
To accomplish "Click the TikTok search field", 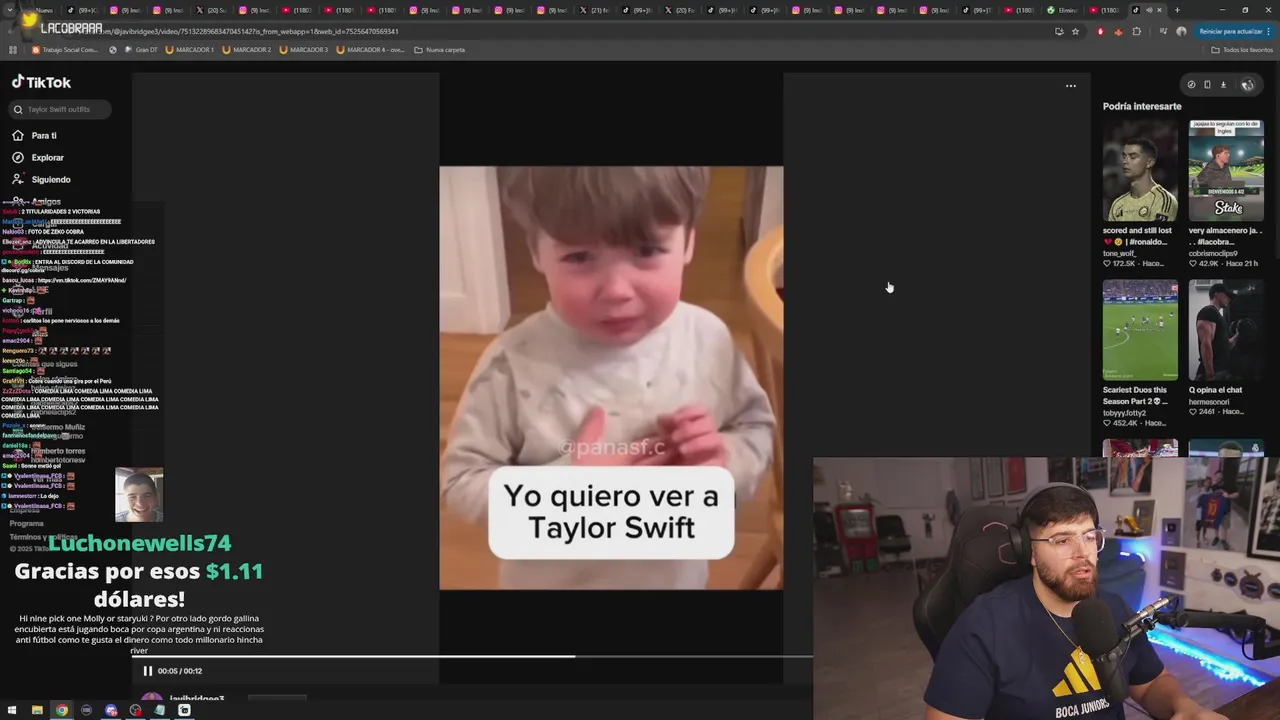I will point(60,109).
